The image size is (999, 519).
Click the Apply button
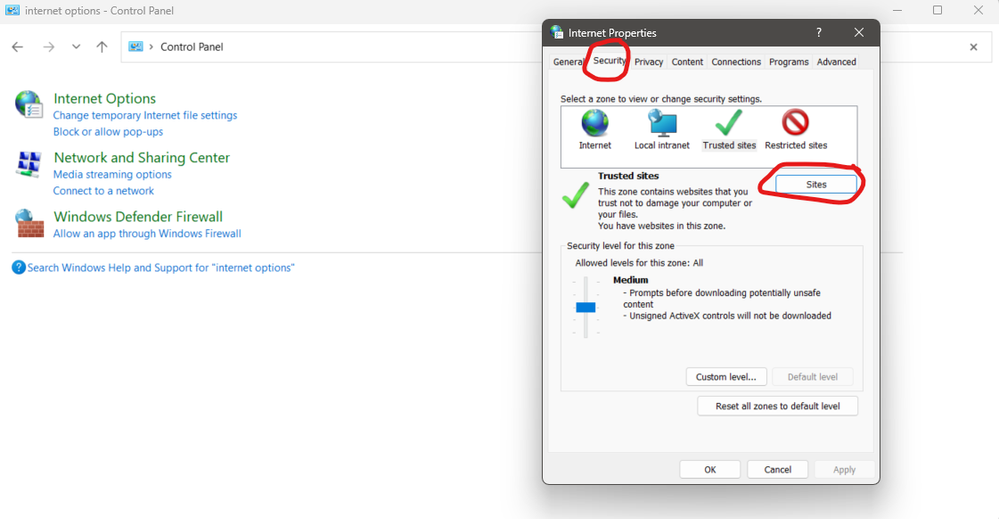pyautogui.click(x=844, y=469)
